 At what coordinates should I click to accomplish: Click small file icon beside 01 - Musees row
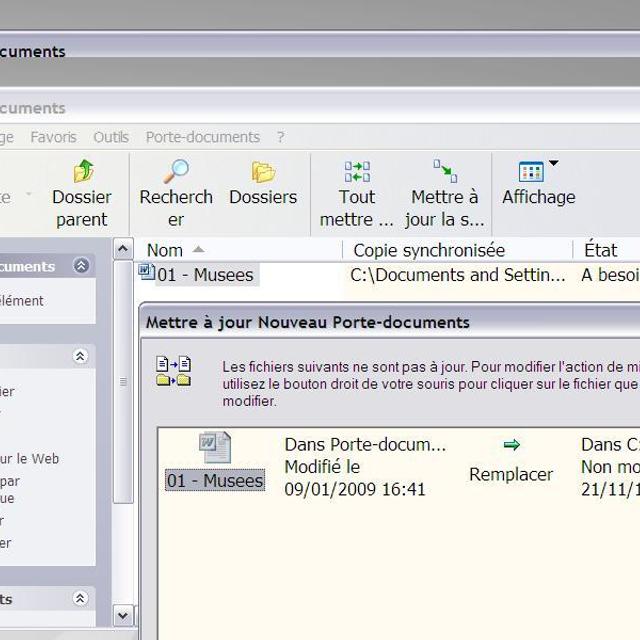pyautogui.click(x=146, y=272)
